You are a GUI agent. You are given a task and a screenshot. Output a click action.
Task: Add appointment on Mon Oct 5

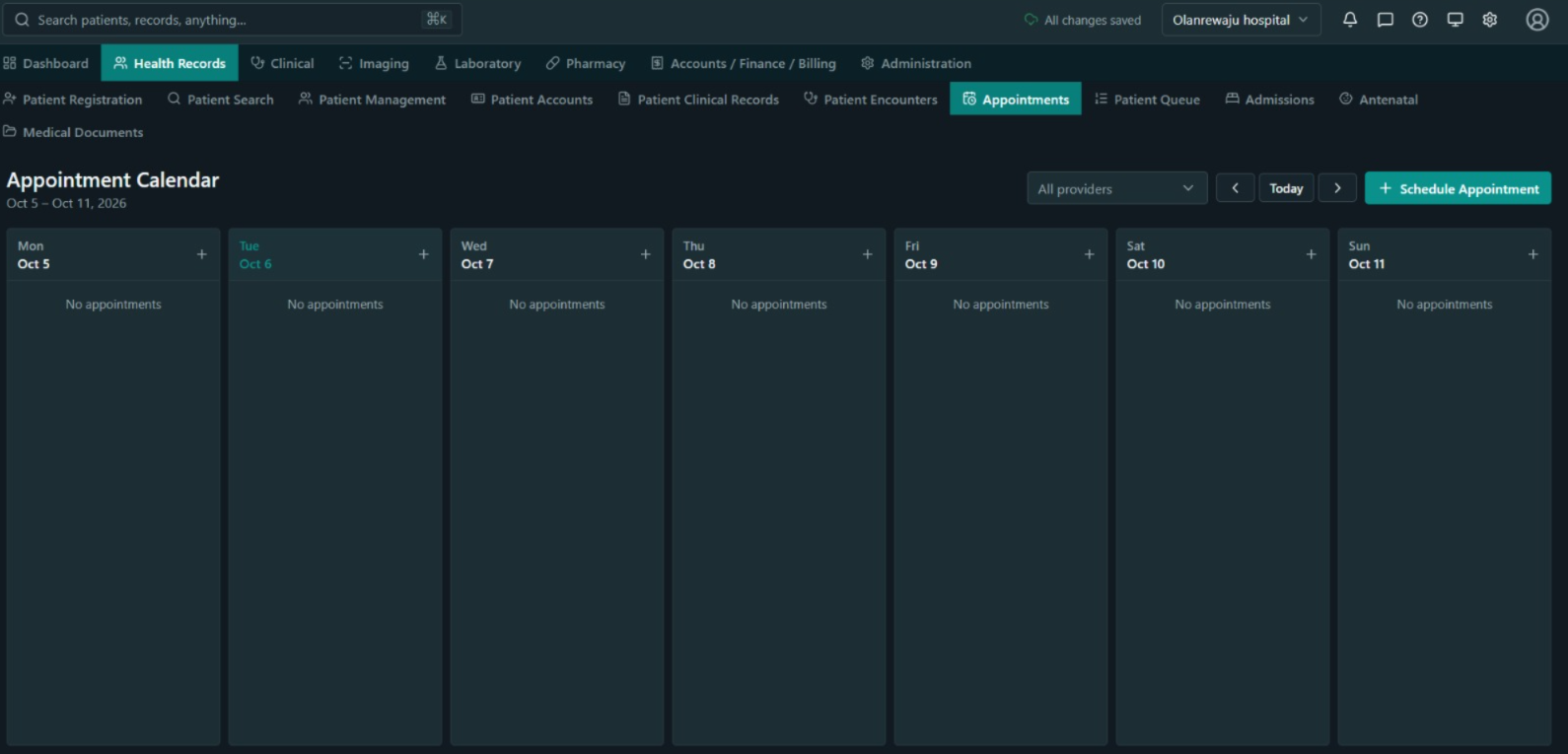pos(202,254)
